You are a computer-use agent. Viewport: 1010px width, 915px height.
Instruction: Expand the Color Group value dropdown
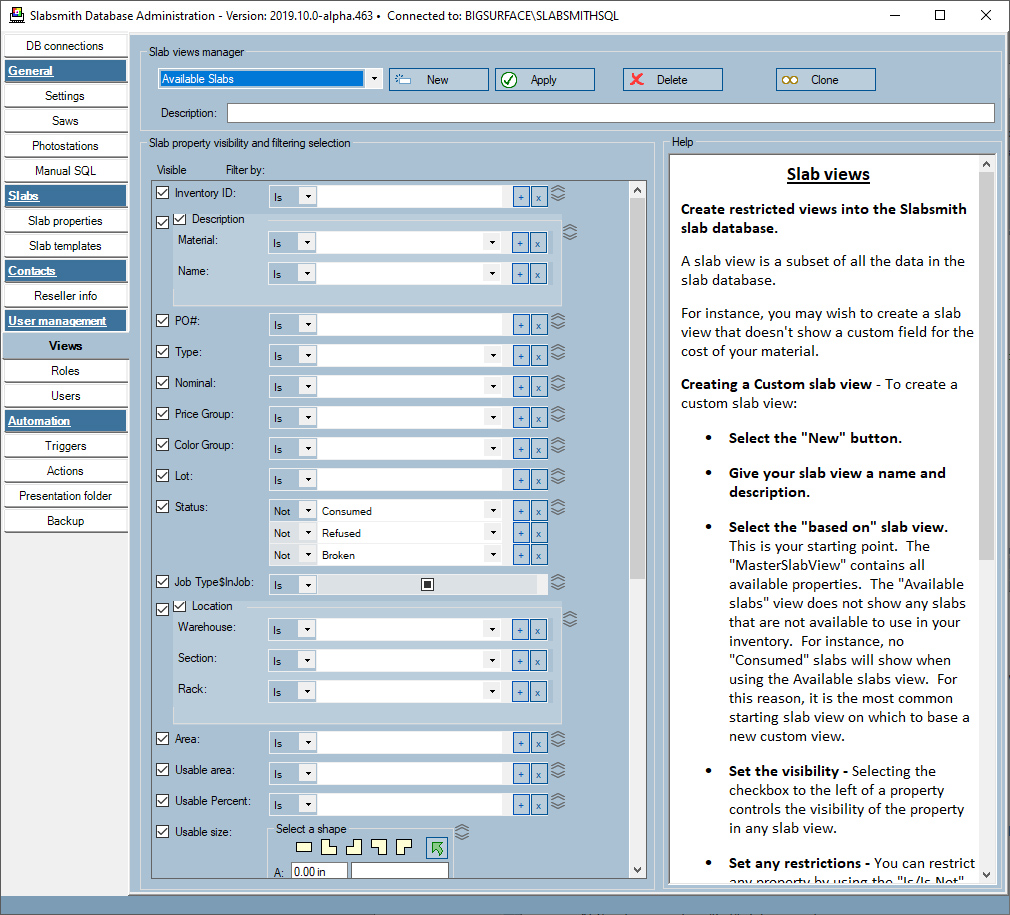[493, 448]
